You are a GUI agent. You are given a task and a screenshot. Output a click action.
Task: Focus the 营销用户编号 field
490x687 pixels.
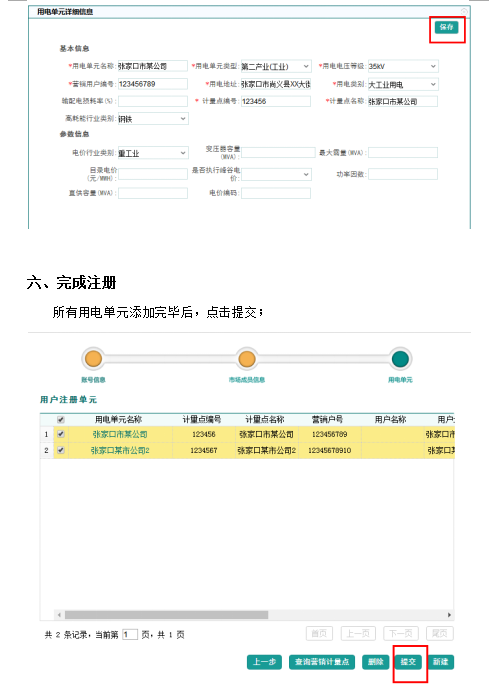153,84
